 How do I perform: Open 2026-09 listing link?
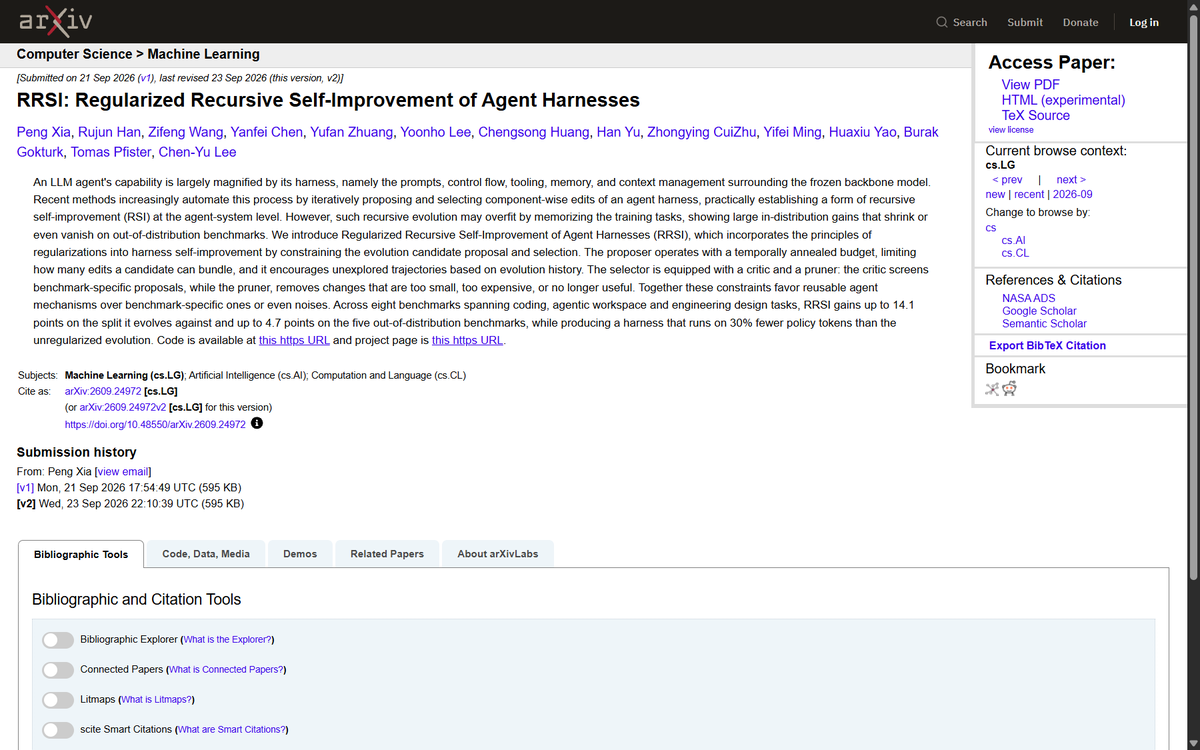coord(1072,194)
